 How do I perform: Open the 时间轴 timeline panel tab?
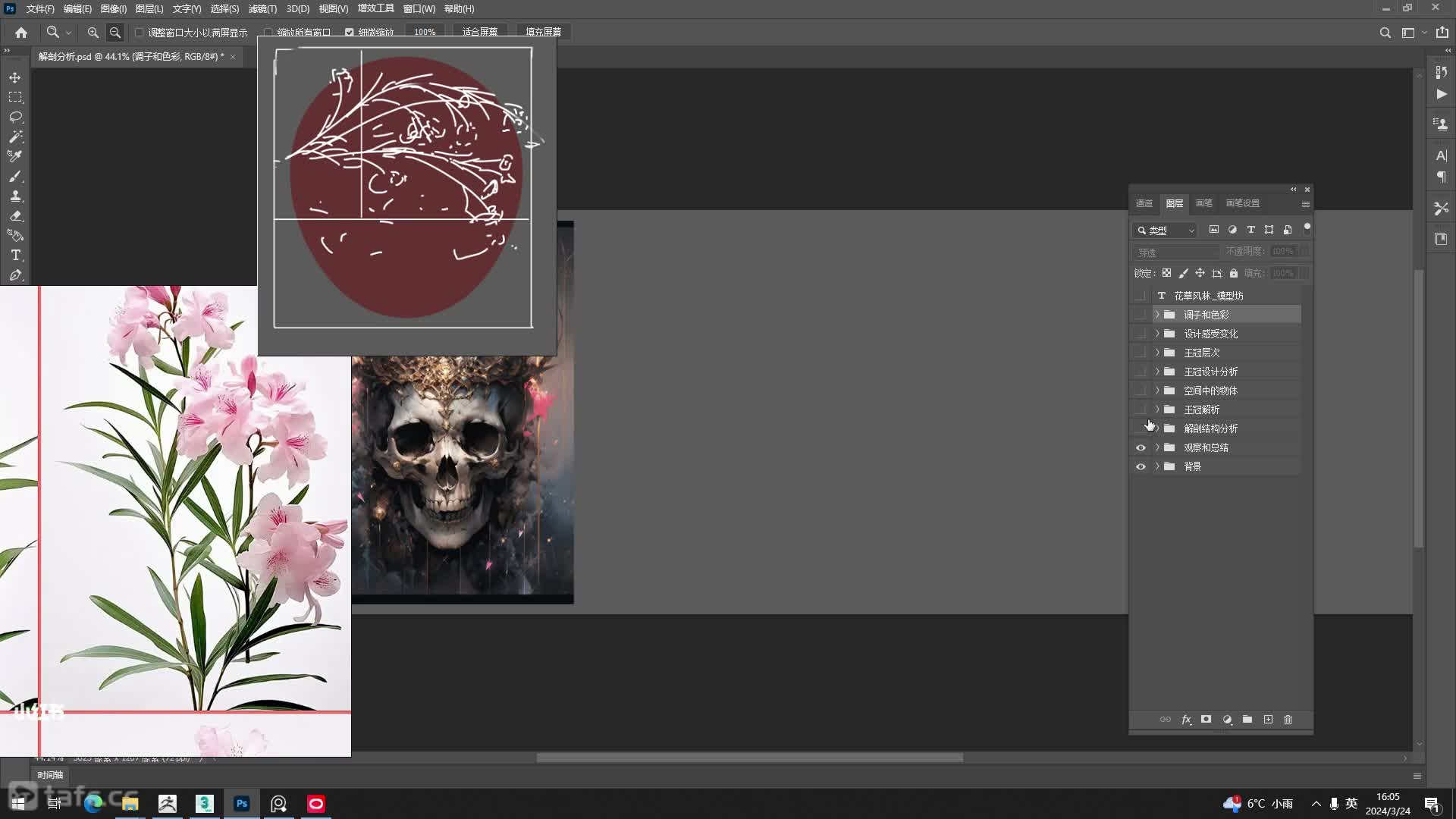50,775
